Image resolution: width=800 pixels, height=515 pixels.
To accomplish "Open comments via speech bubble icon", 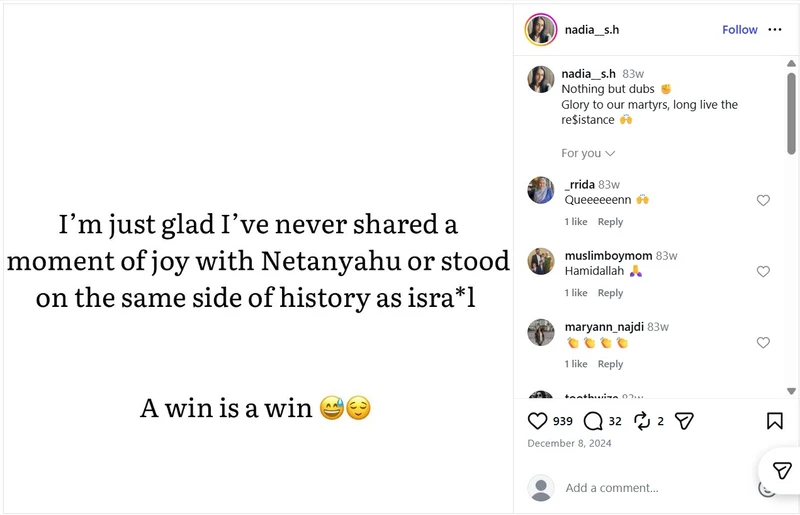I will coord(593,421).
